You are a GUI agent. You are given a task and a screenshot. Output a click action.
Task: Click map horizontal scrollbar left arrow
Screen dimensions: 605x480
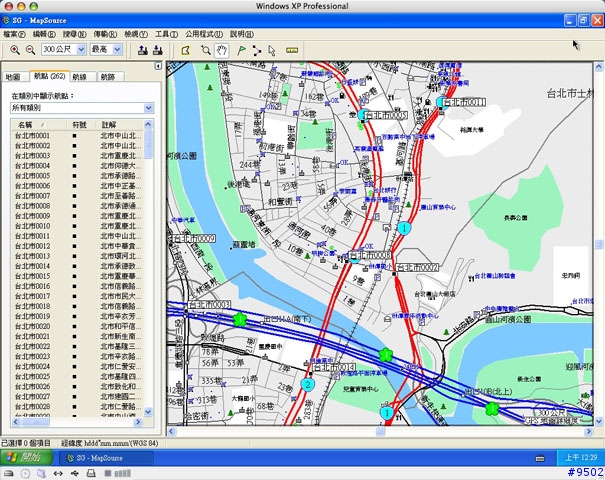coord(172,431)
